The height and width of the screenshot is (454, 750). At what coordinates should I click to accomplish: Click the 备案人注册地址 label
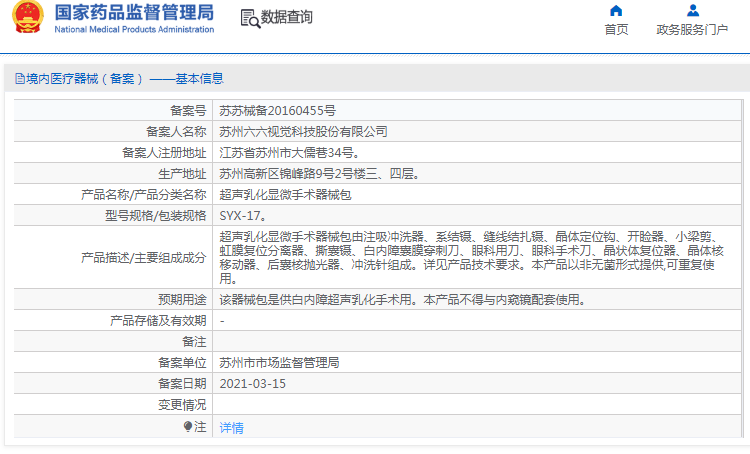click(164, 153)
